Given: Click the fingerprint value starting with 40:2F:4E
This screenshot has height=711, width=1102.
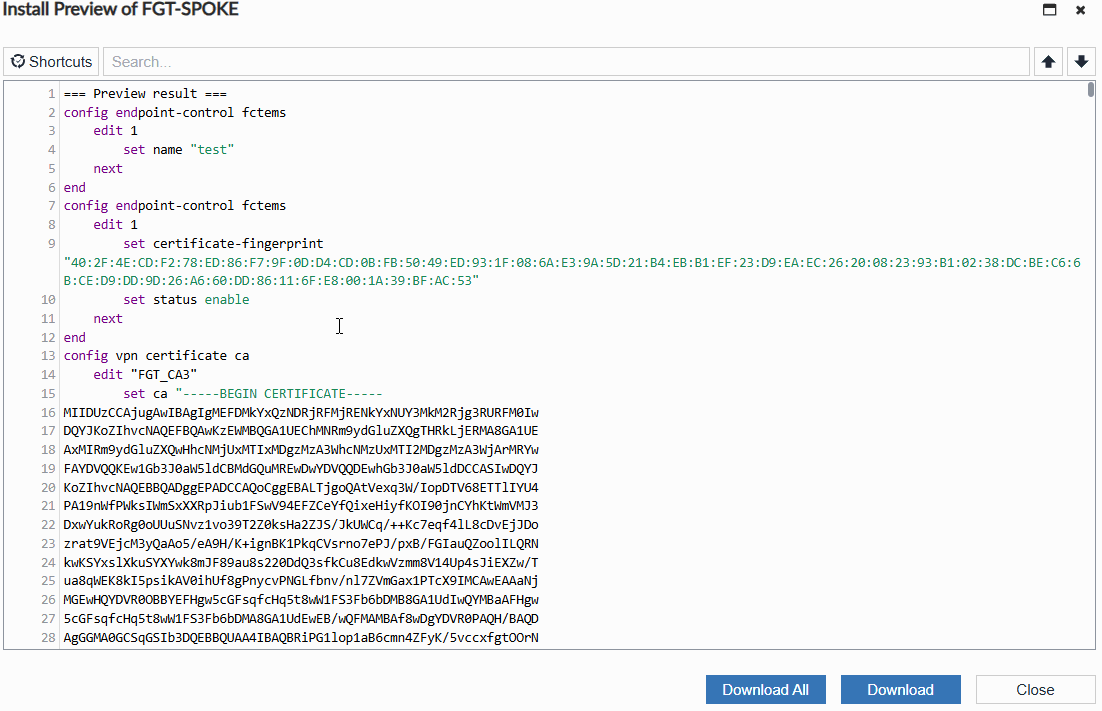Looking at the screenshot, I should (x=572, y=271).
